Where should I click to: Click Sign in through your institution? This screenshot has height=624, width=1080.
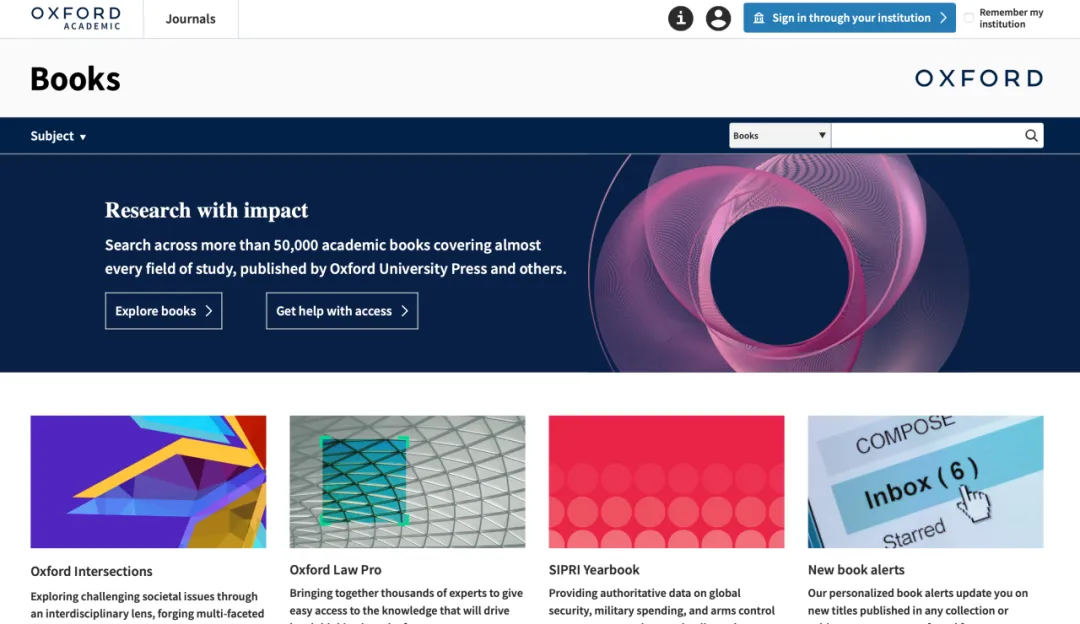pyautogui.click(x=849, y=18)
